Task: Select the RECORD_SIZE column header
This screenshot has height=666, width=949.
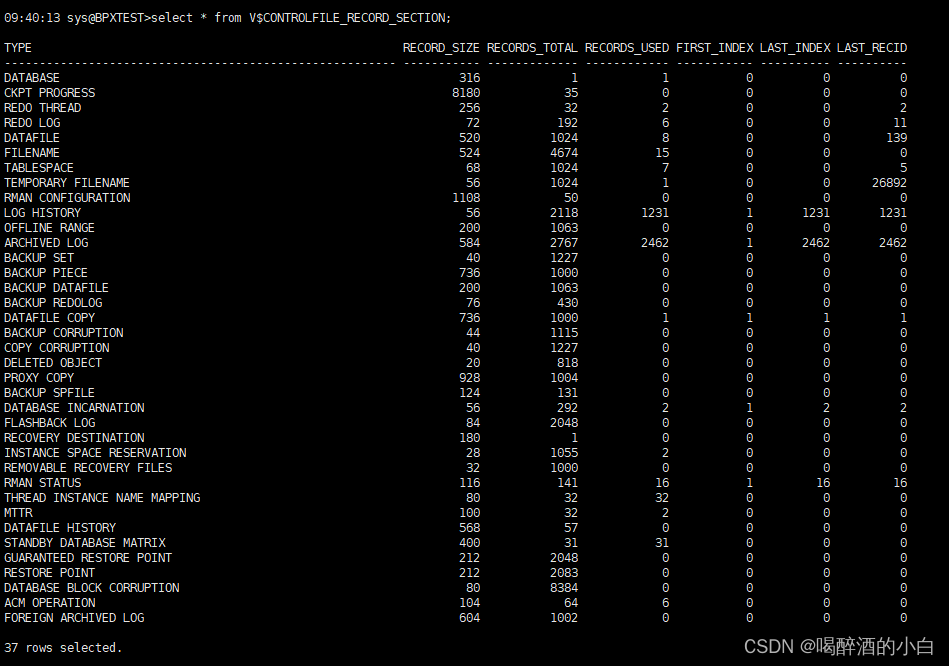Action: pos(441,48)
